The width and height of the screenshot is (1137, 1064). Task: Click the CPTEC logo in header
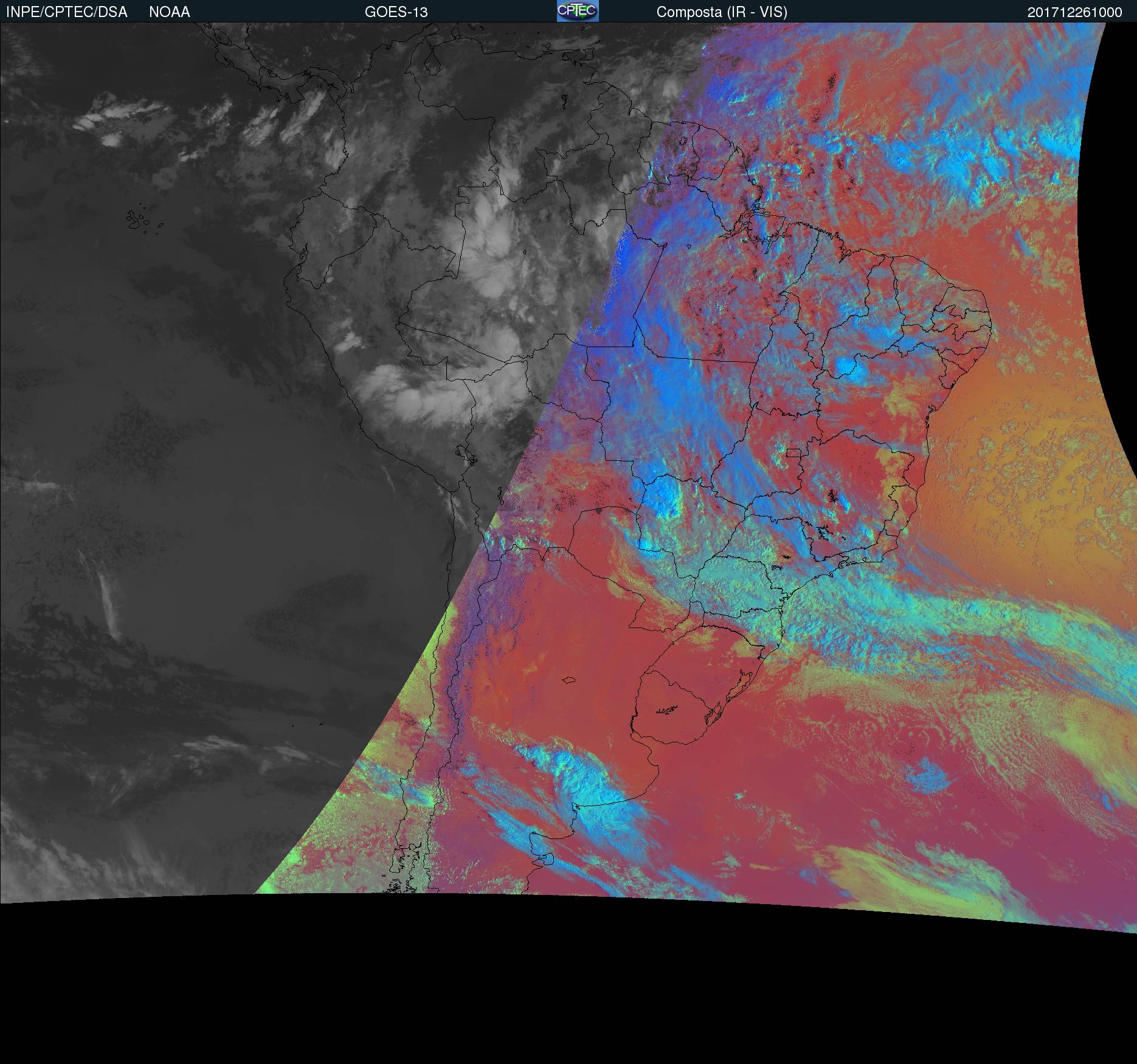click(578, 11)
